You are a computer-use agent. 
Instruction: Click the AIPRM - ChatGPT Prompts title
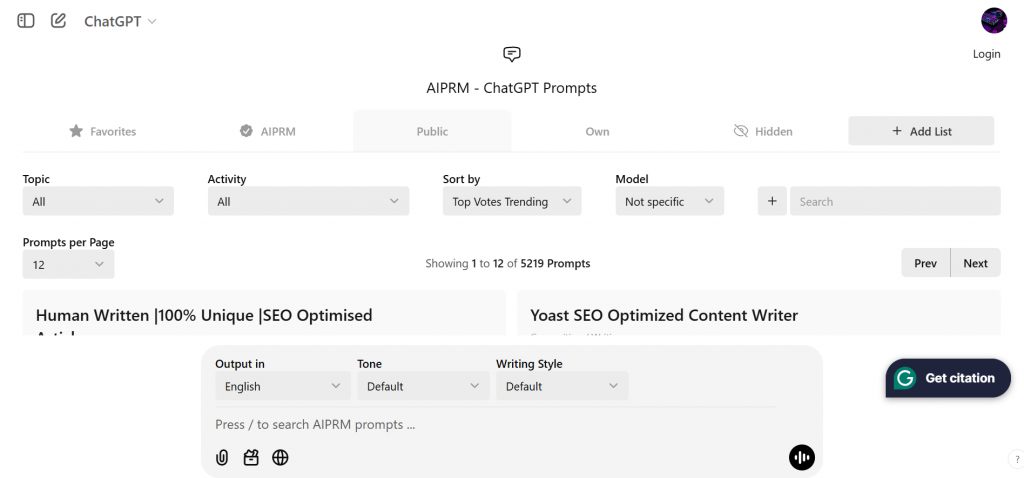point(511,88)
